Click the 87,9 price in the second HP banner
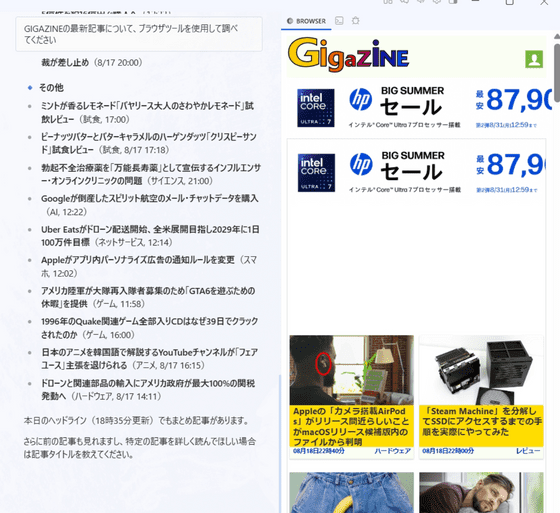The height and width of the screenshot is (513, 560). [x=516, y=165]
